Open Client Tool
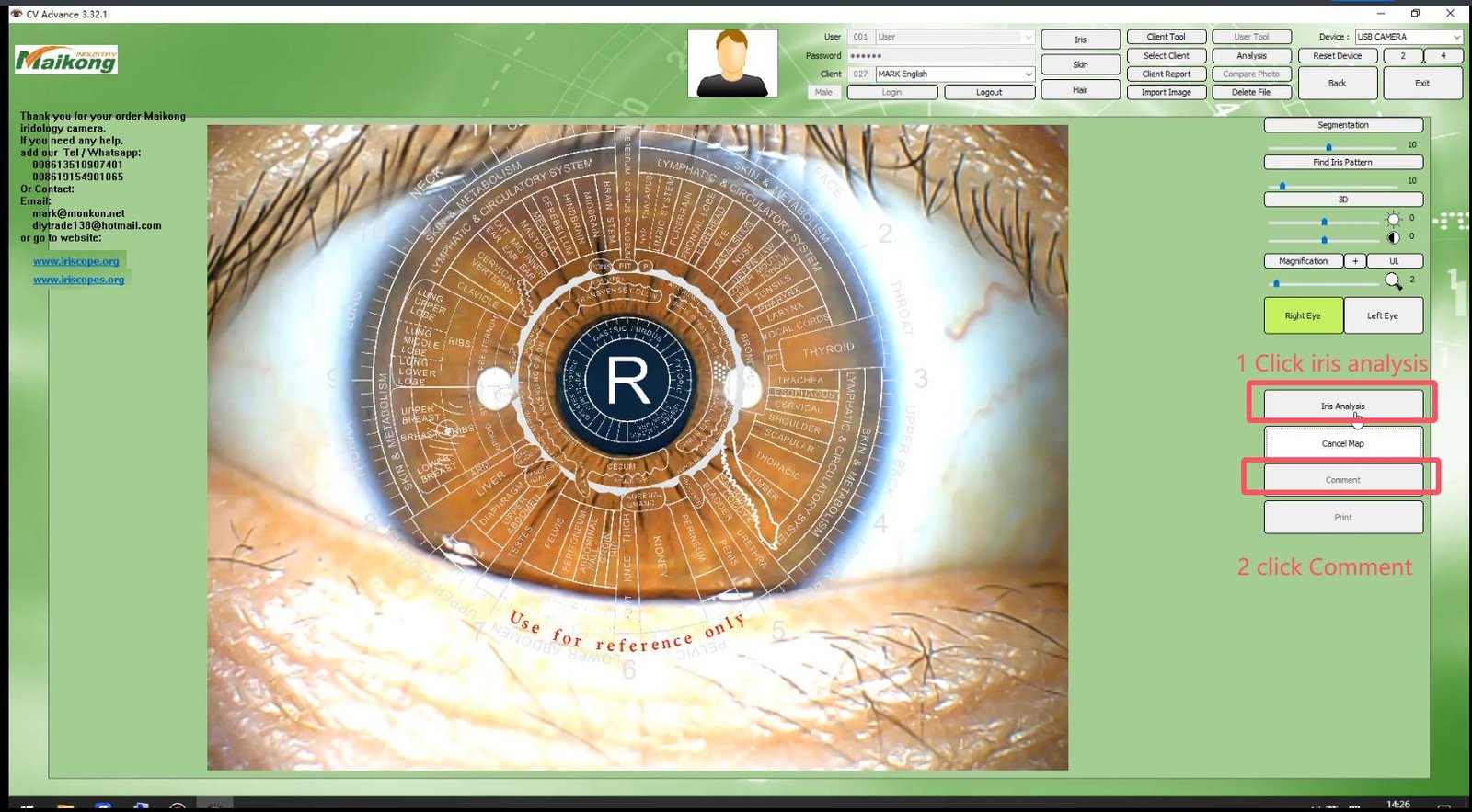This screenshot has width=1472, height=812. tap(1167, 37)
